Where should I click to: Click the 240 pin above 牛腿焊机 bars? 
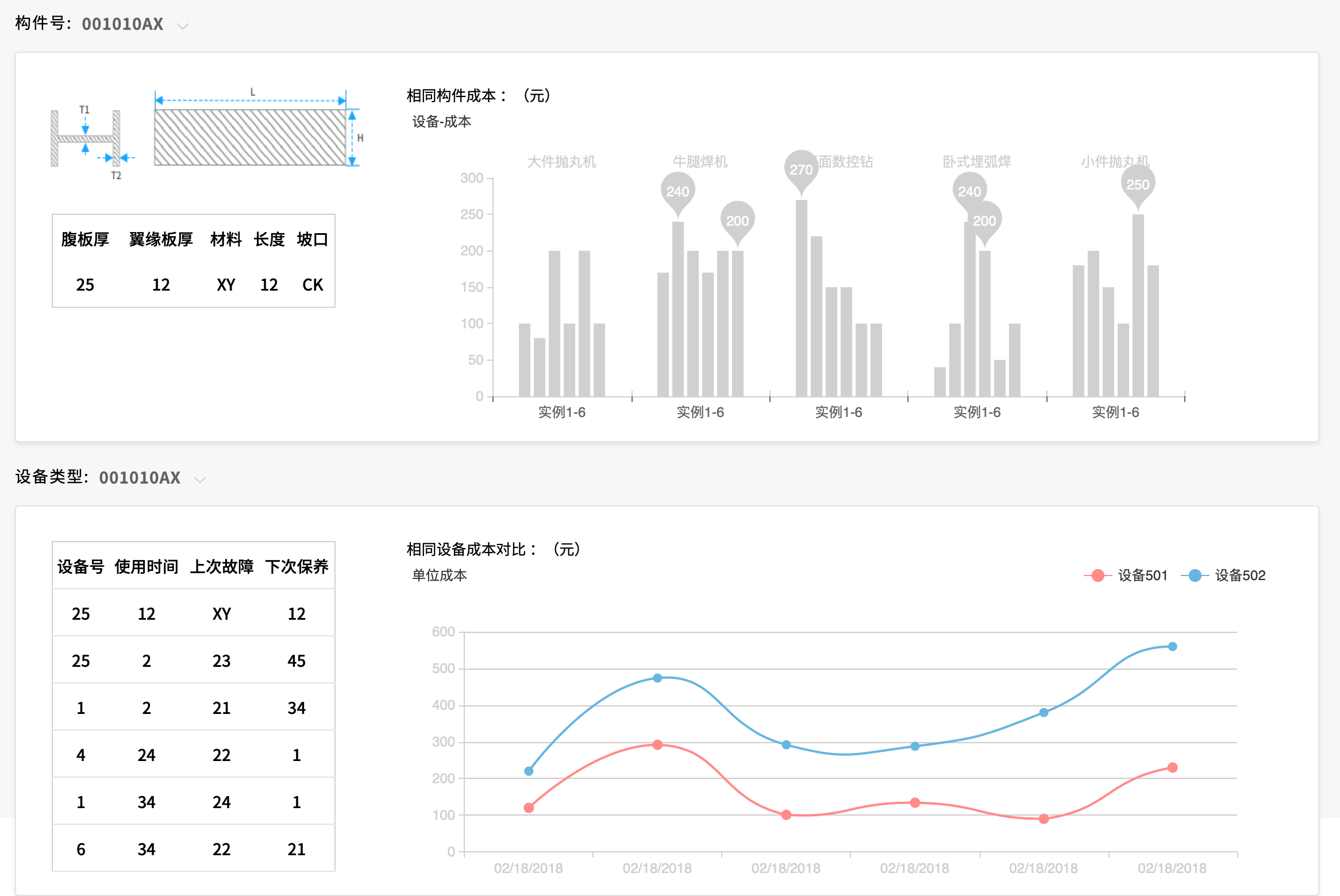[x=677, y=191]
